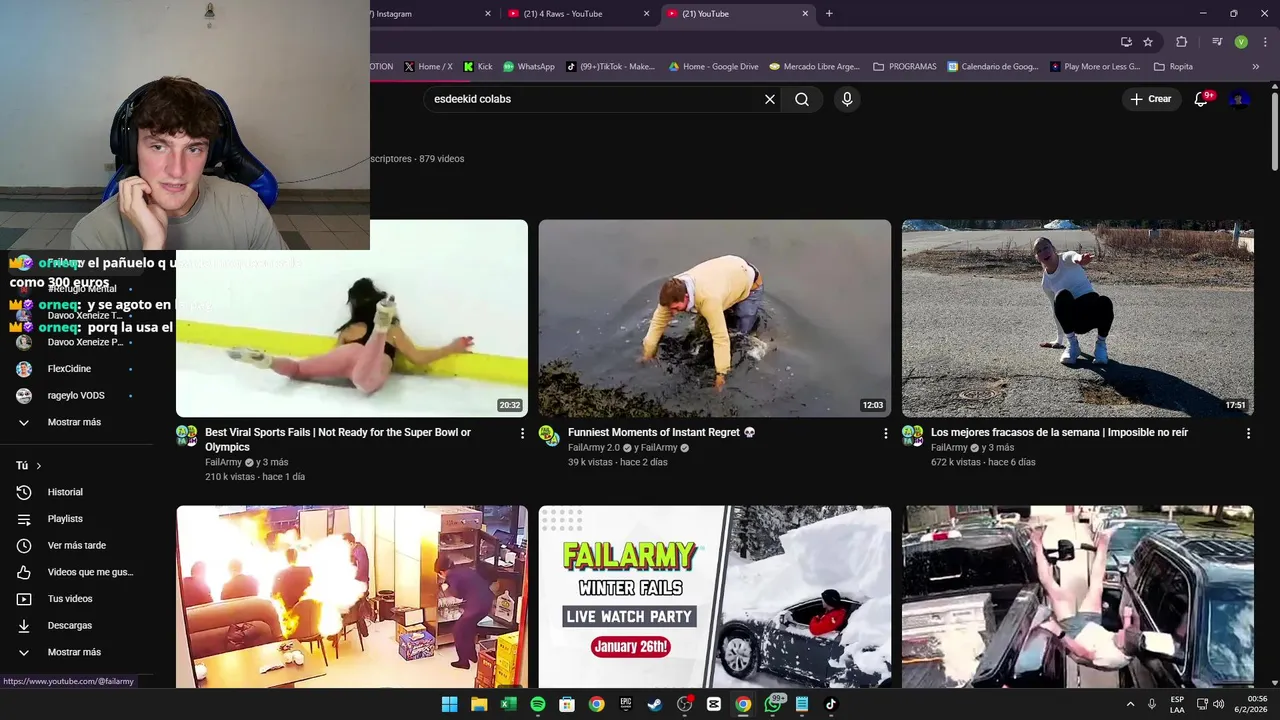Open Chrome media controls icon
The image size is (1280, 720).
pos(1217,42)
